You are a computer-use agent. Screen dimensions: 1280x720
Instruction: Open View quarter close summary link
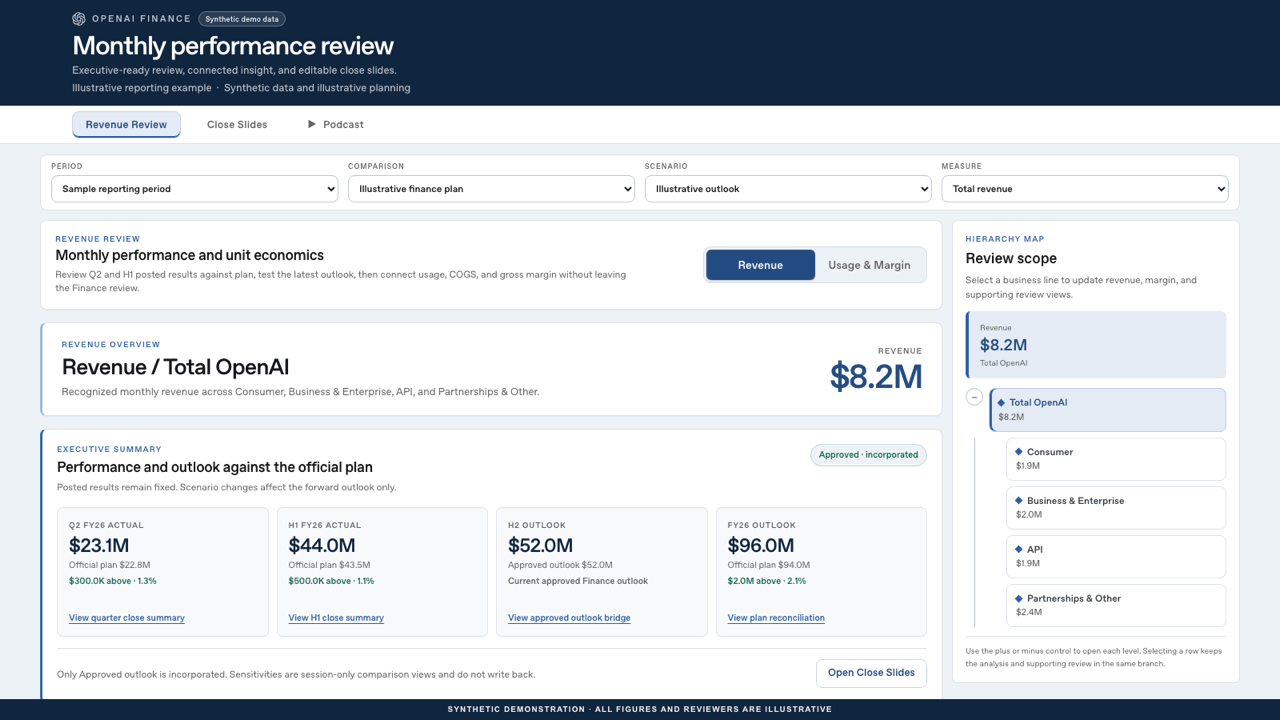click(127, 618)
